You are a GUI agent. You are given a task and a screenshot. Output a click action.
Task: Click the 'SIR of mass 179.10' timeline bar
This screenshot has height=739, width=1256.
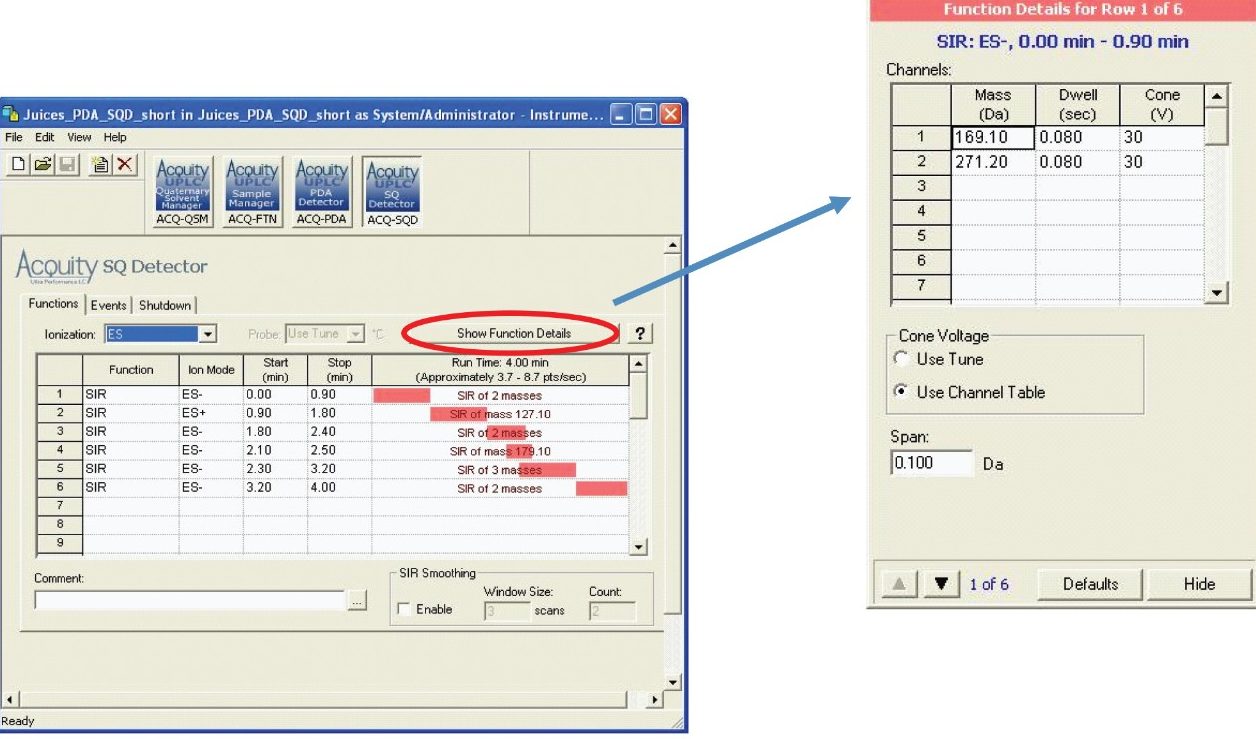(x=519, y=451)
